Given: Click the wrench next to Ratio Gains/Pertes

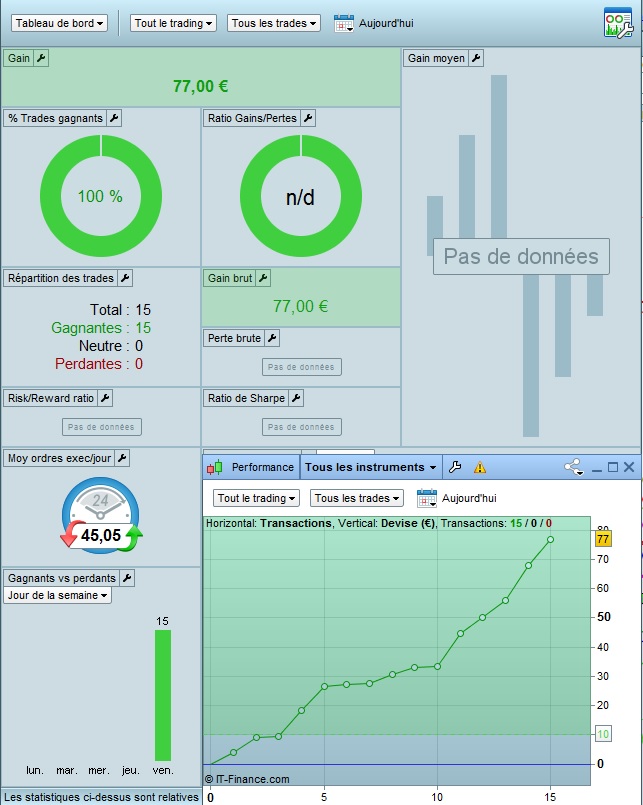Looking at the screenshot, I should point(308,118).
